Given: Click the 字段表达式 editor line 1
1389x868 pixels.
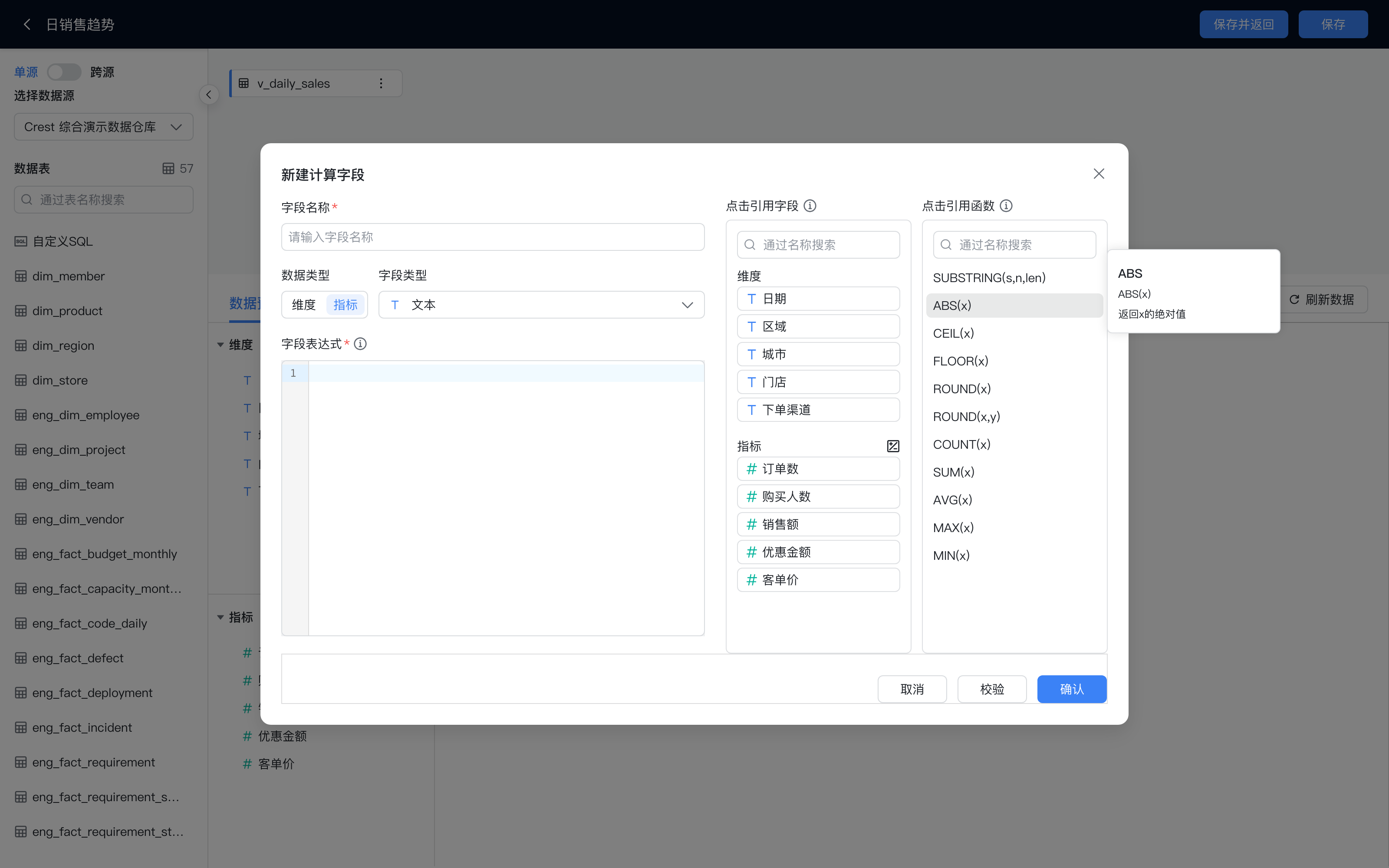Looking at the screenshot, I should coord(506,373).
